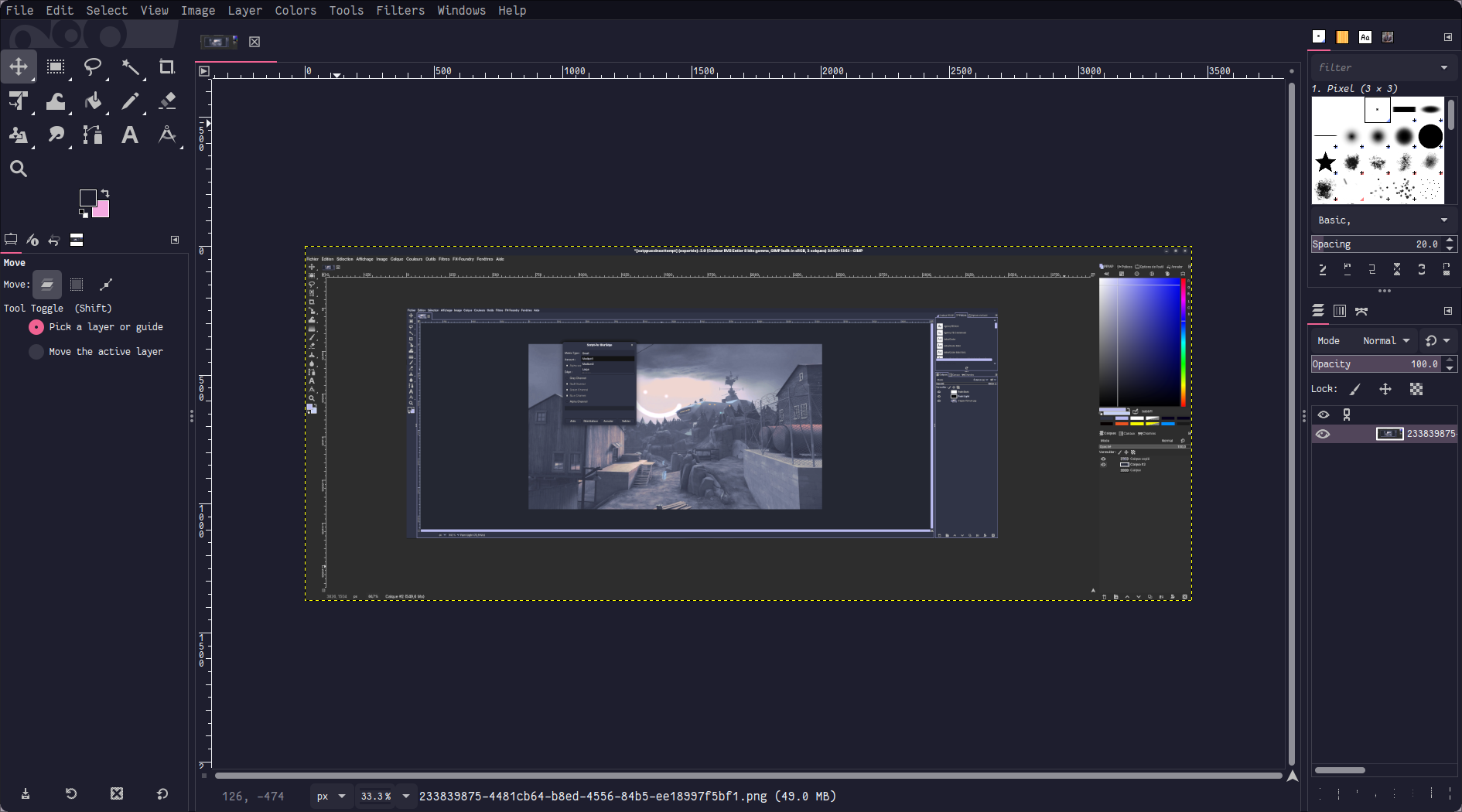Select the Fuzzy Select wand tool
1462x812 pixels.
130,67
